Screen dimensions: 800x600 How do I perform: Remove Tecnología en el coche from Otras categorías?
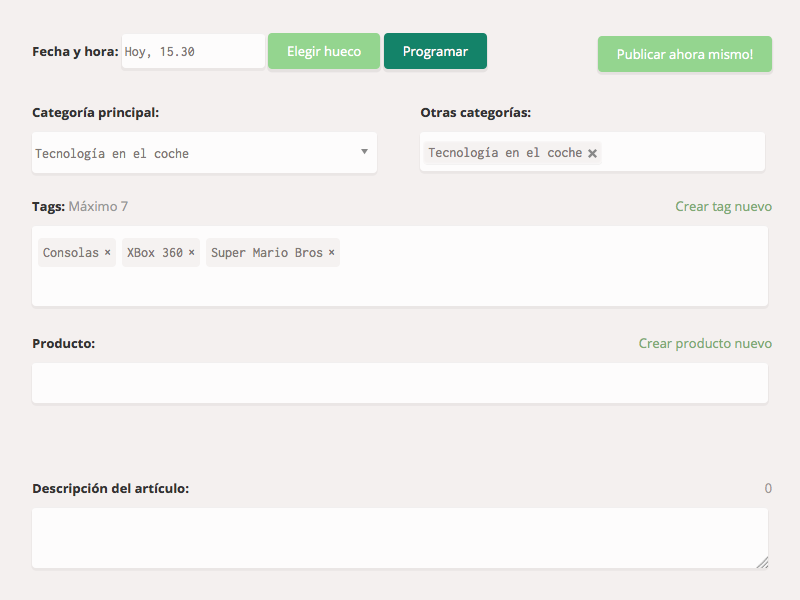click(592, 153)
